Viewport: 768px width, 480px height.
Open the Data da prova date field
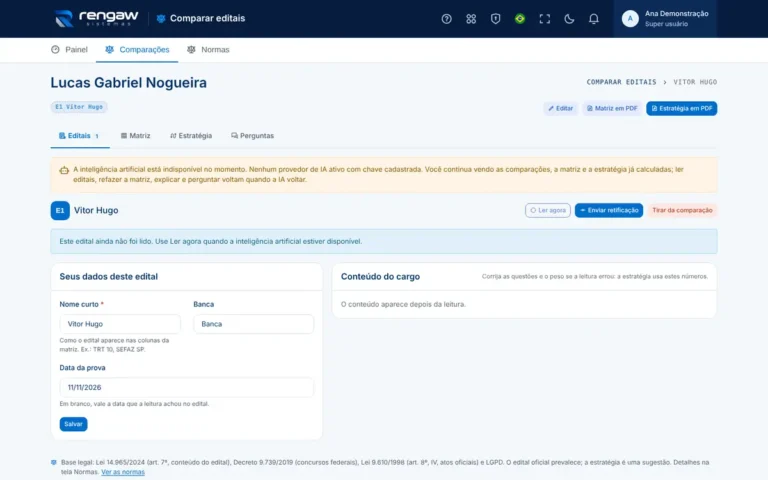(x=187, y=387)
